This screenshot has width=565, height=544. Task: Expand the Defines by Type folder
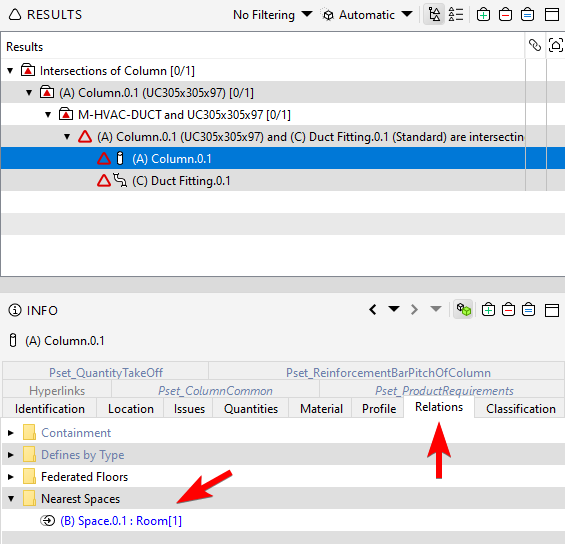click(10, 455)
